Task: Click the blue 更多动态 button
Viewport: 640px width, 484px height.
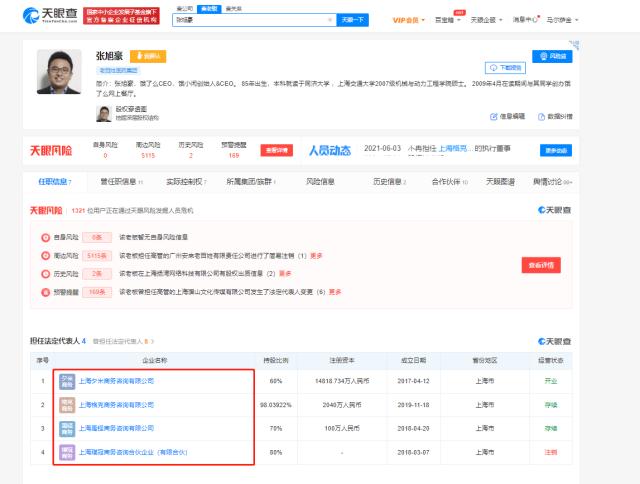Action: (556, 150)
